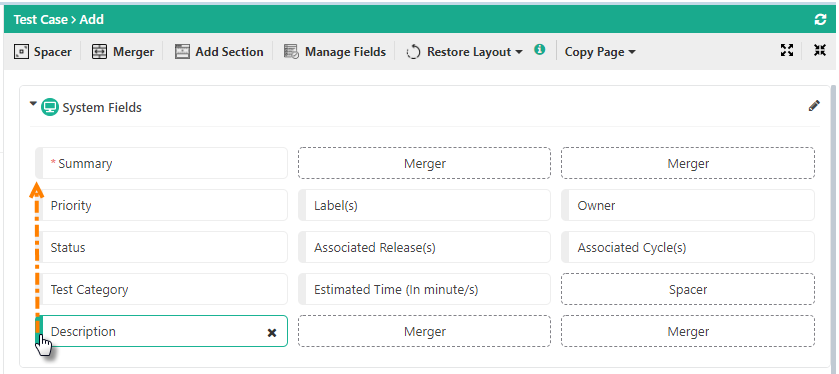Select the Description field

(162, 331)
